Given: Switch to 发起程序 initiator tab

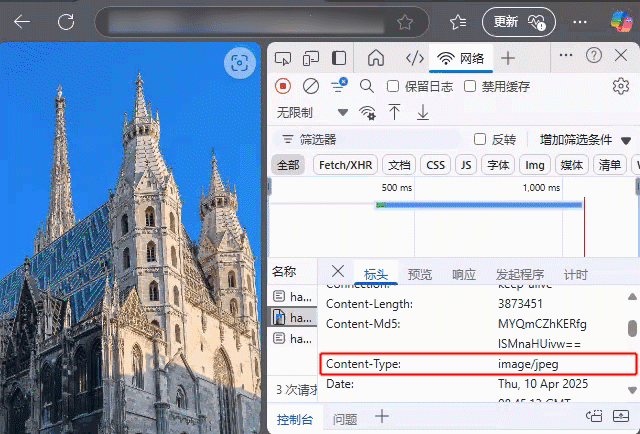Looking at the screenshot, I should click(x=520, y=274).
